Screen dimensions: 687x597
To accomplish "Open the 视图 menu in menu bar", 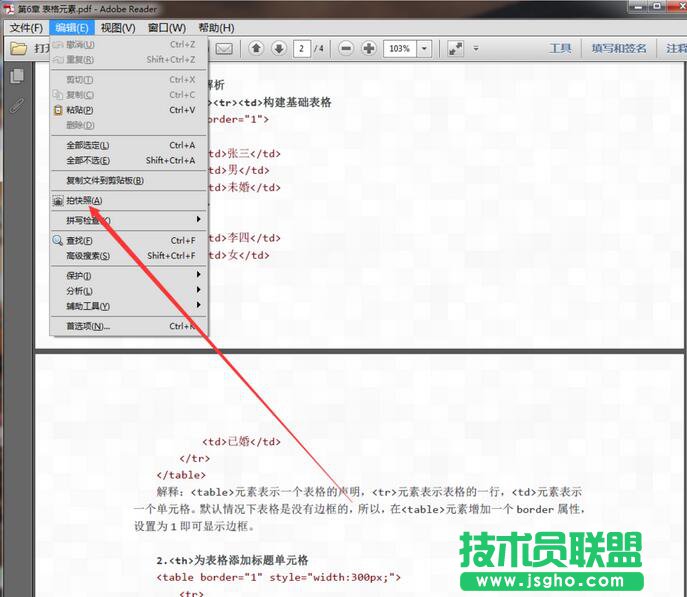I will [118, 28].
